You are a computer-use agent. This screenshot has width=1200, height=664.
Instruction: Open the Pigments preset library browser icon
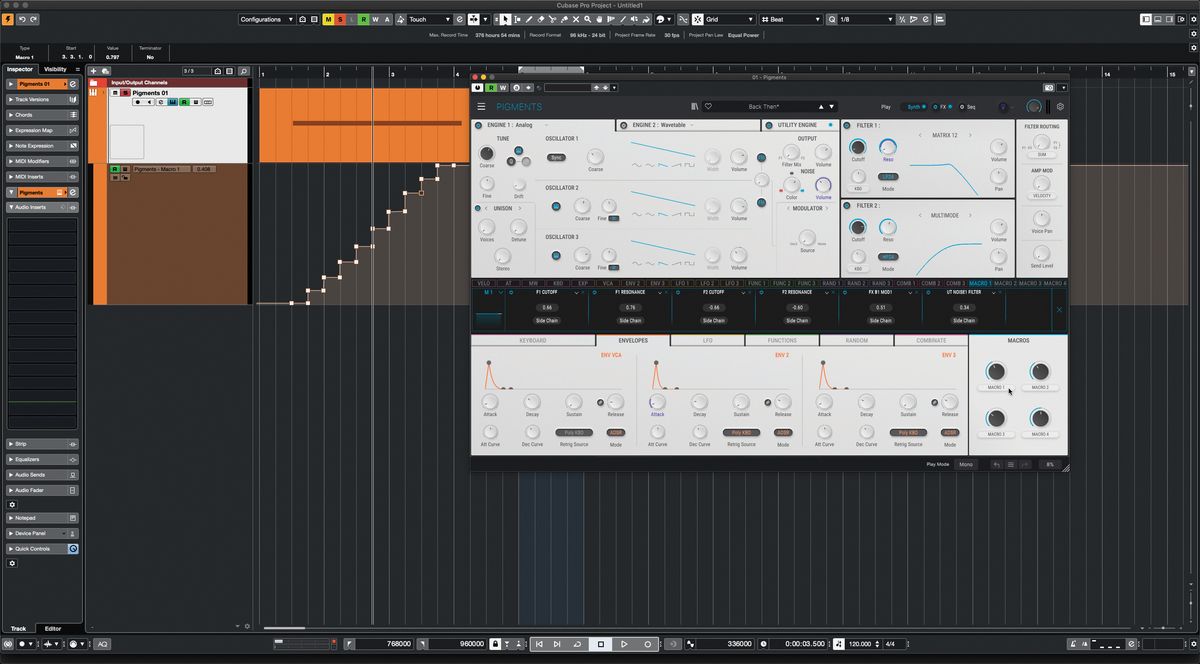point(694,106)
